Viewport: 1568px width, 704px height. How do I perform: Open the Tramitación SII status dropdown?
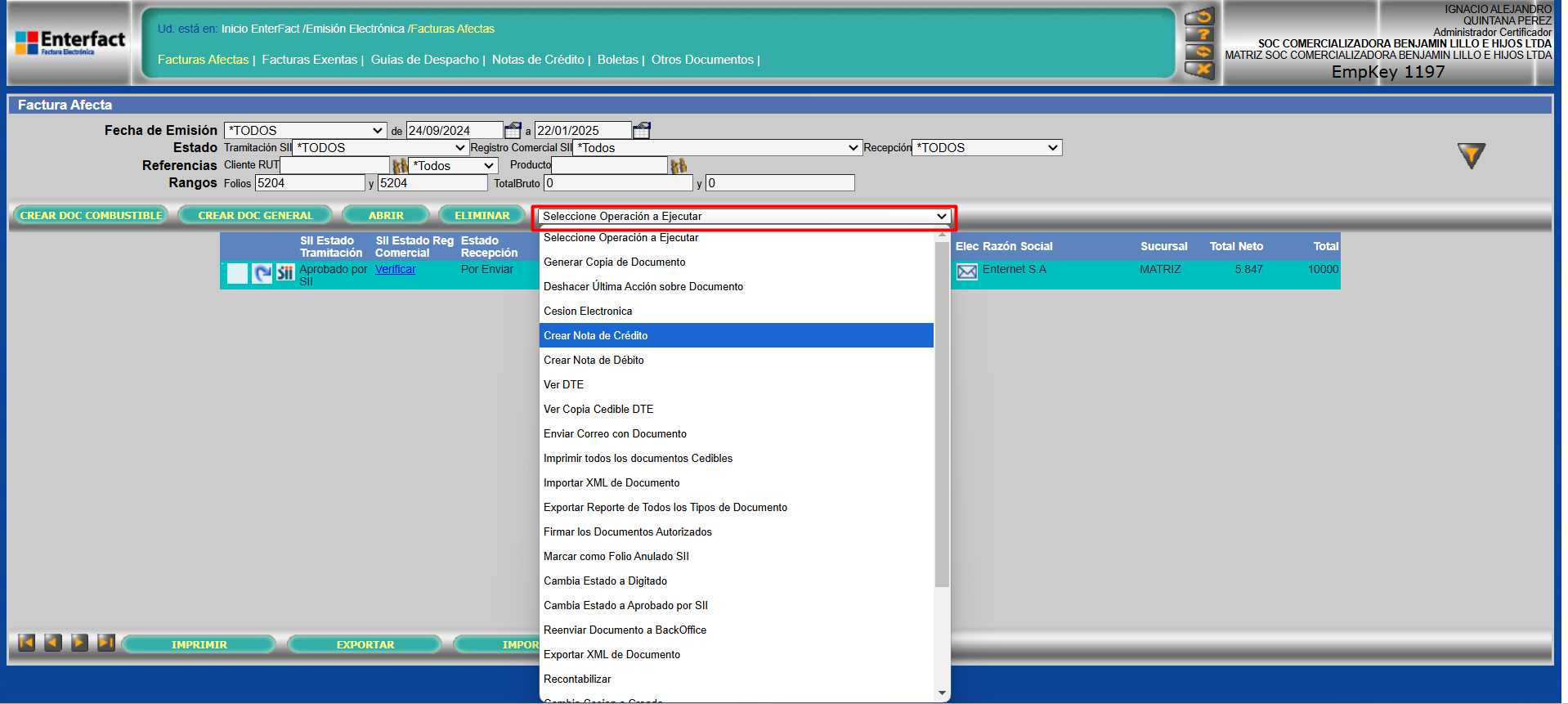(380, 148)
